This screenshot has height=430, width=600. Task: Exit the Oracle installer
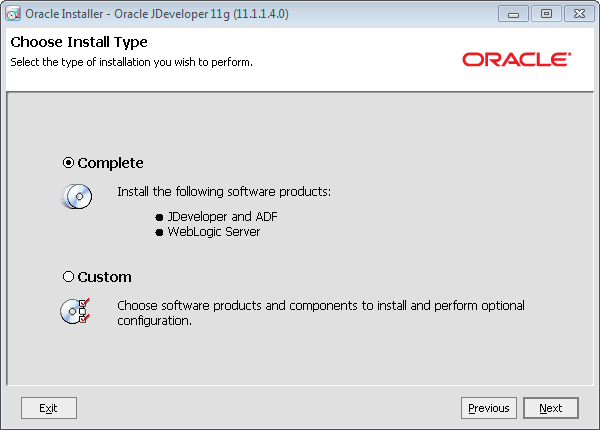coord(49,408)
